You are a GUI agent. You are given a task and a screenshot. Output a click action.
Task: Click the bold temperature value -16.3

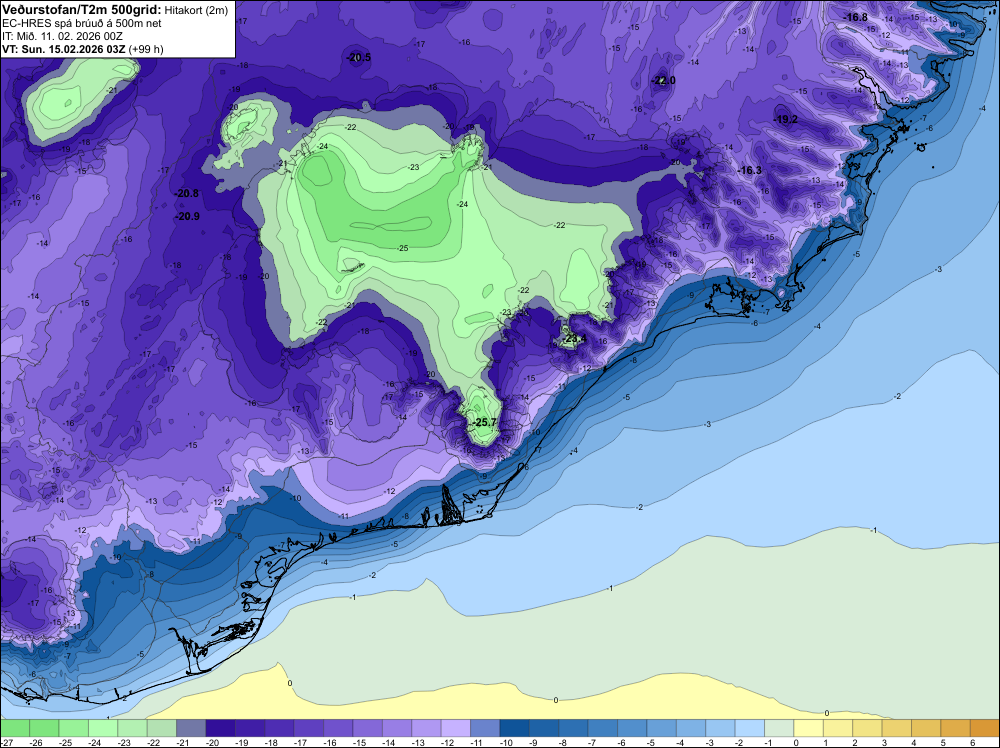[750, 170]
